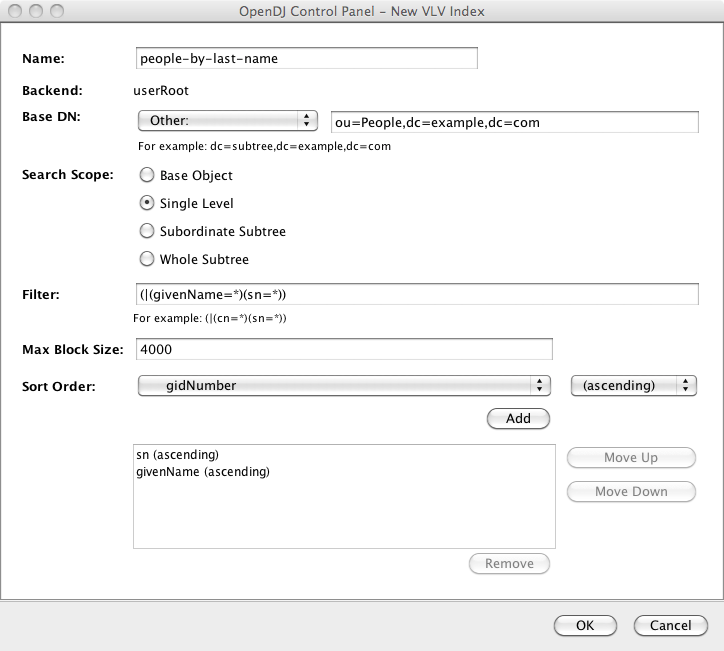Click the Move Up button
The width and height of the screenshot is (724, 651).
click(631, 458)
